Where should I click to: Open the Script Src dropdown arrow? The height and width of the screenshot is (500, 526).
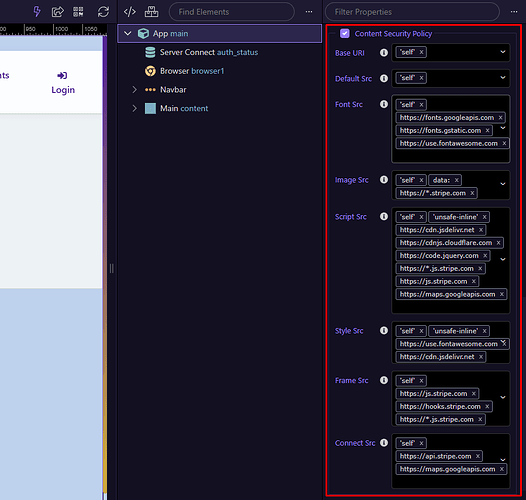[503, 259]
